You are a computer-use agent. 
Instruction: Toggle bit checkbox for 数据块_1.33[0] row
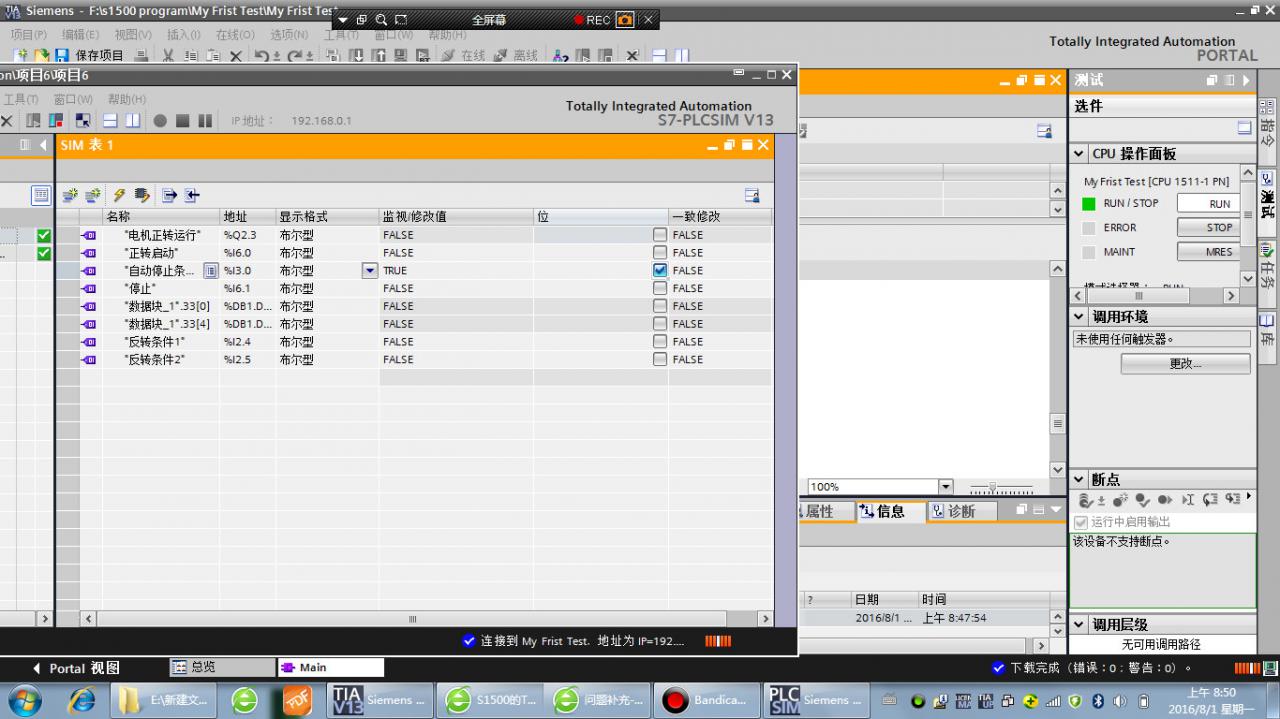[x=660, y=306]
